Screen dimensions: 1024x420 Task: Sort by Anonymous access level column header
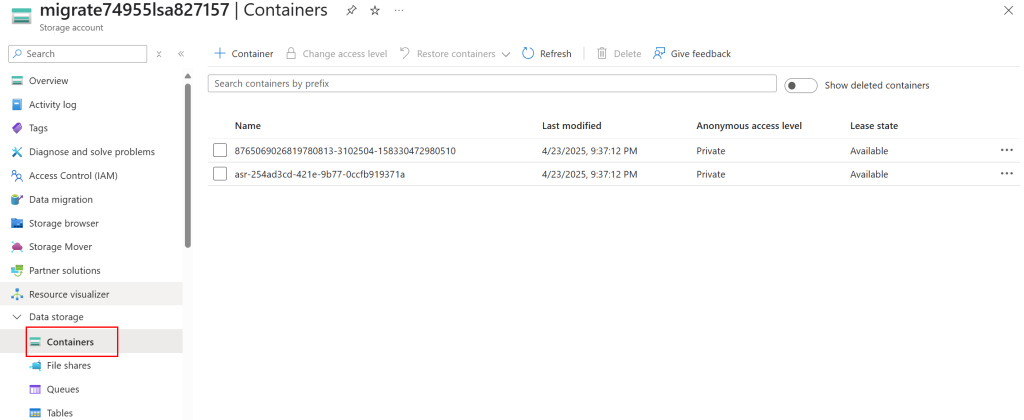pyautogui.click(x=748, y=125)
